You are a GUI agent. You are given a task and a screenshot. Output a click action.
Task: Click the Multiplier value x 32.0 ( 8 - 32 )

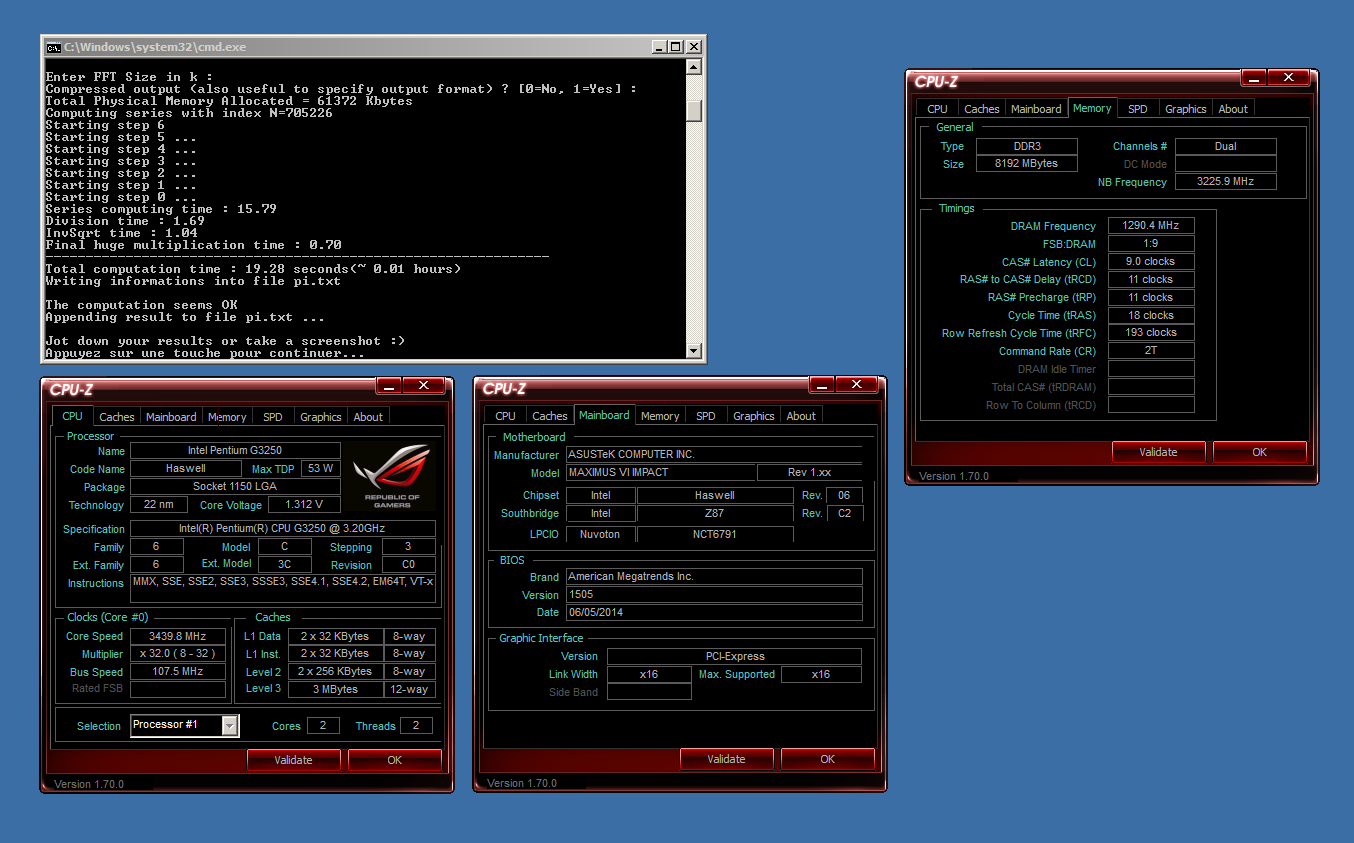pyautogui.click(x=177, y=654)
